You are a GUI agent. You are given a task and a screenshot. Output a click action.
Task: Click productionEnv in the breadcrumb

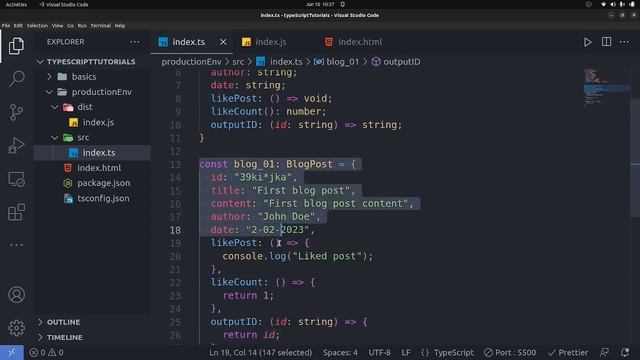191,62
